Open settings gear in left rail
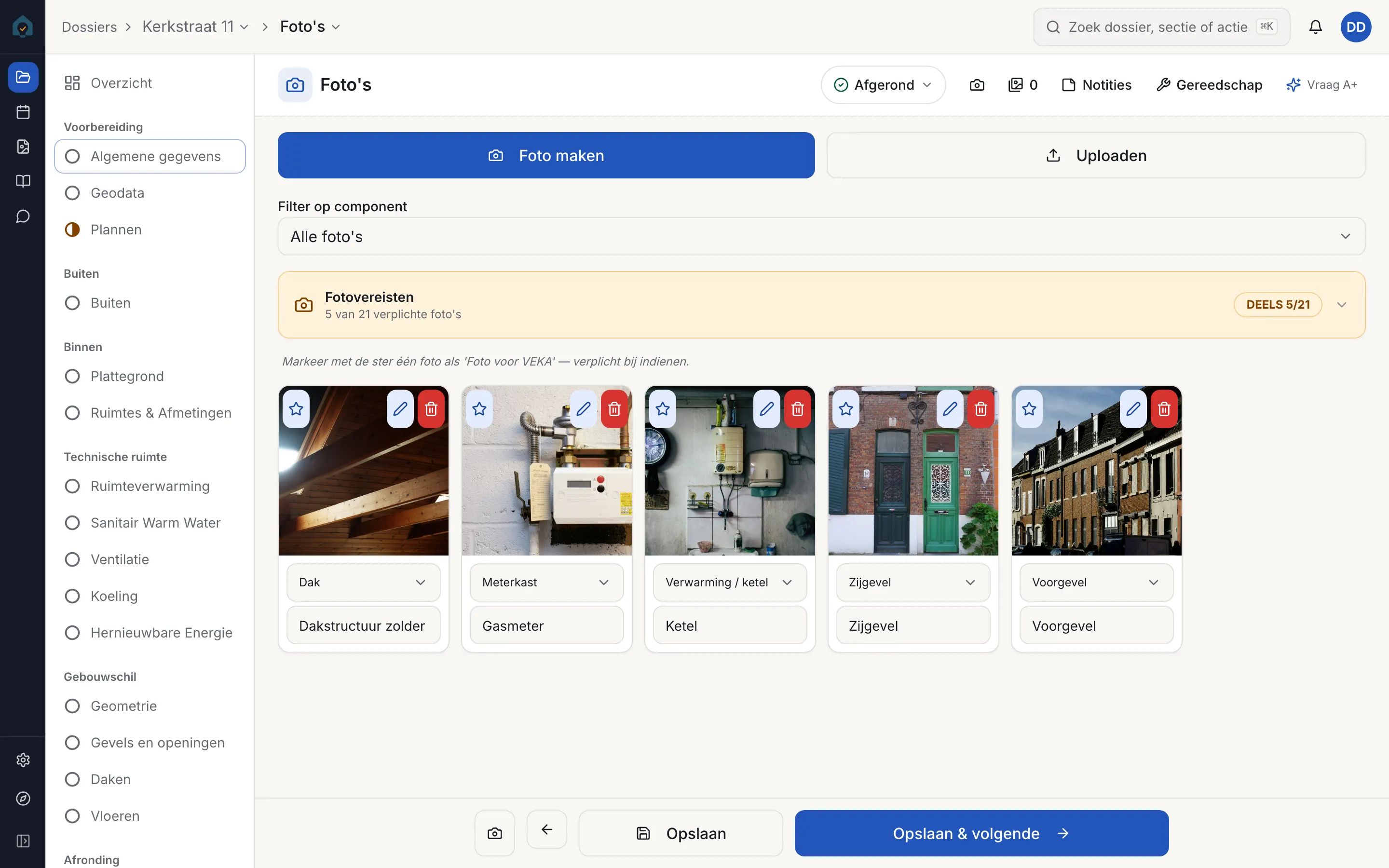The width and height of the screenshot is (1389, 868). [23, 760]
